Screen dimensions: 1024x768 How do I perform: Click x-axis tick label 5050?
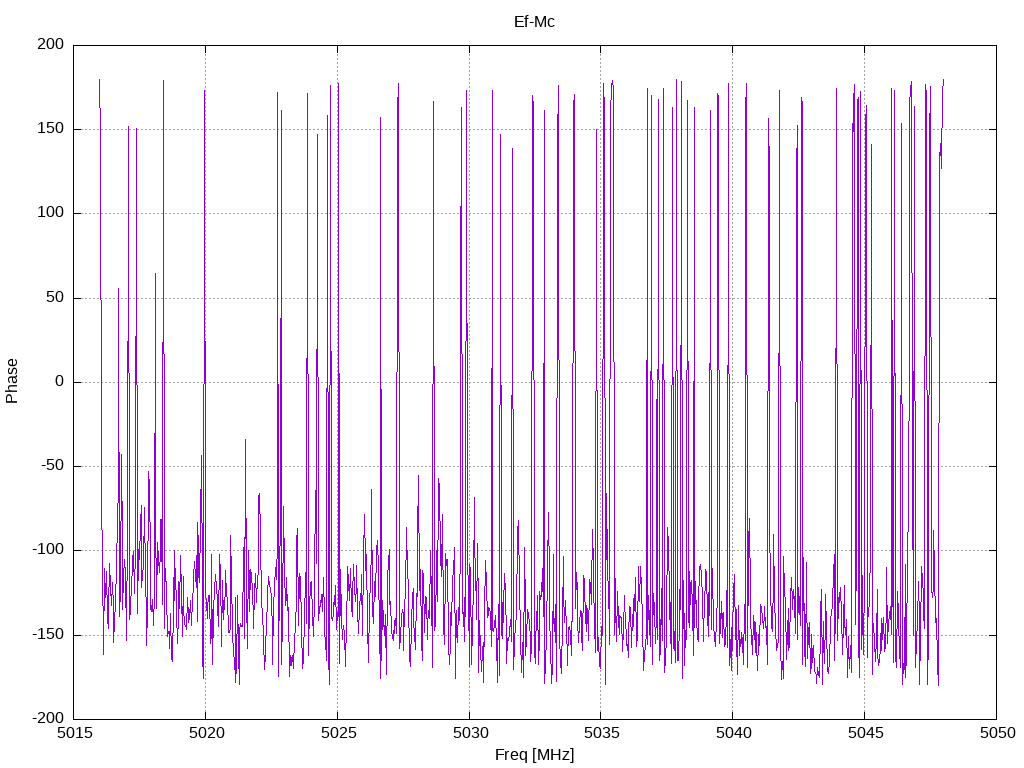[997, 733]
